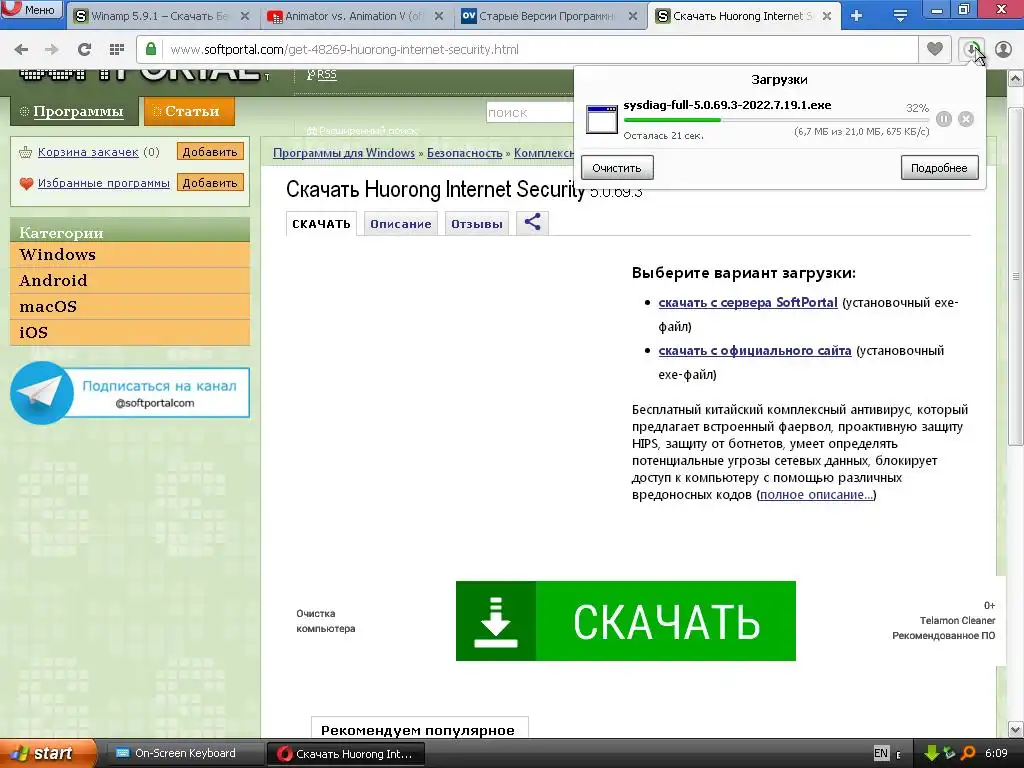Switch to the Описание tab

coord(400,224)
